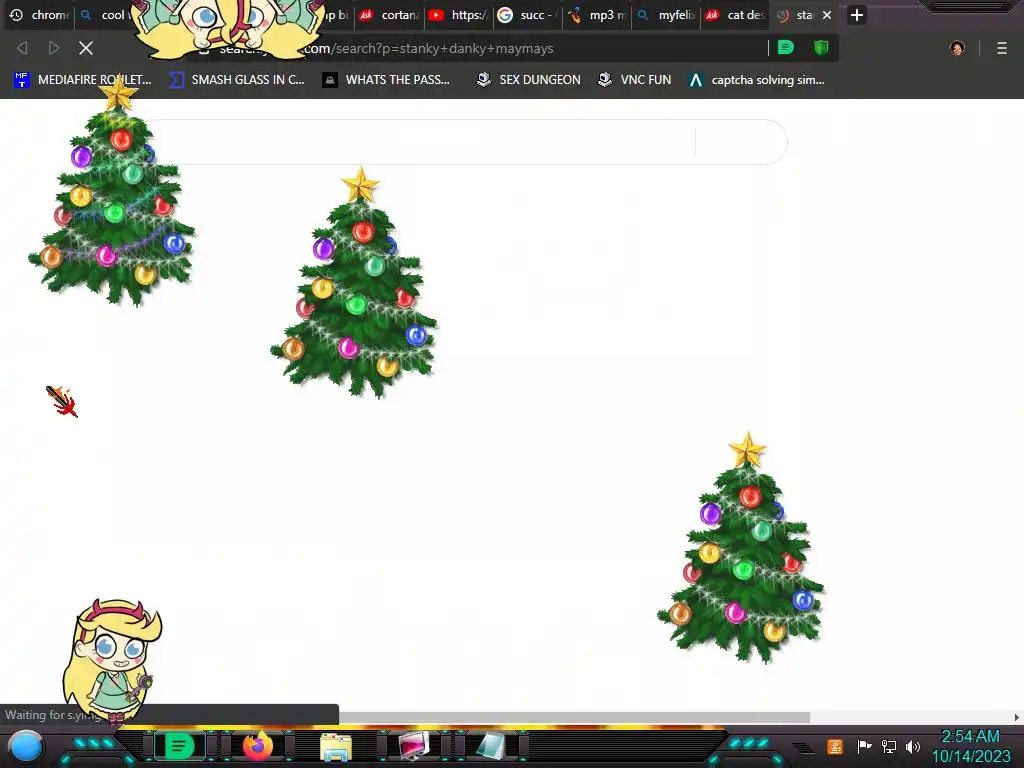Go back to the previous page
The height and width of the screenshot is (768, 1024).
point(22,48)
